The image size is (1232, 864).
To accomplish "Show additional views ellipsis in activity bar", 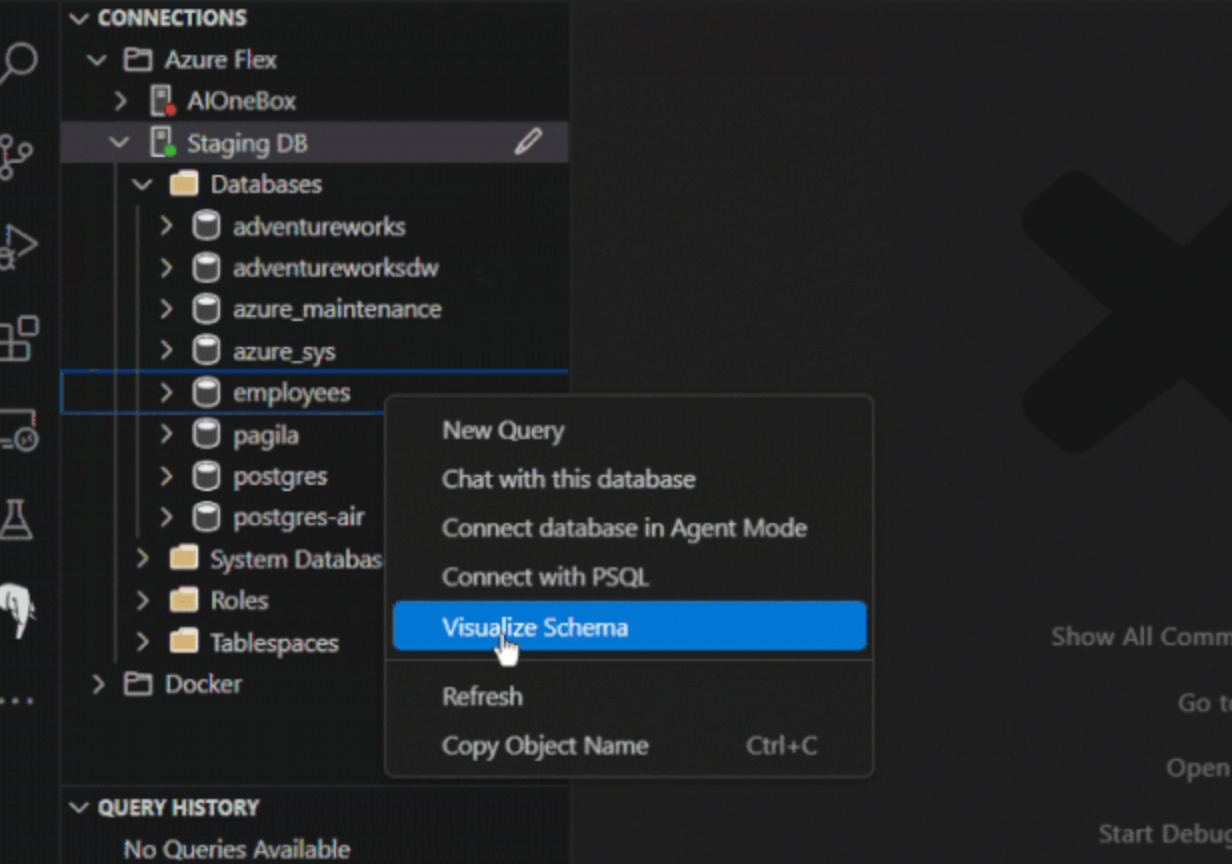I will [x=17, y=700].
